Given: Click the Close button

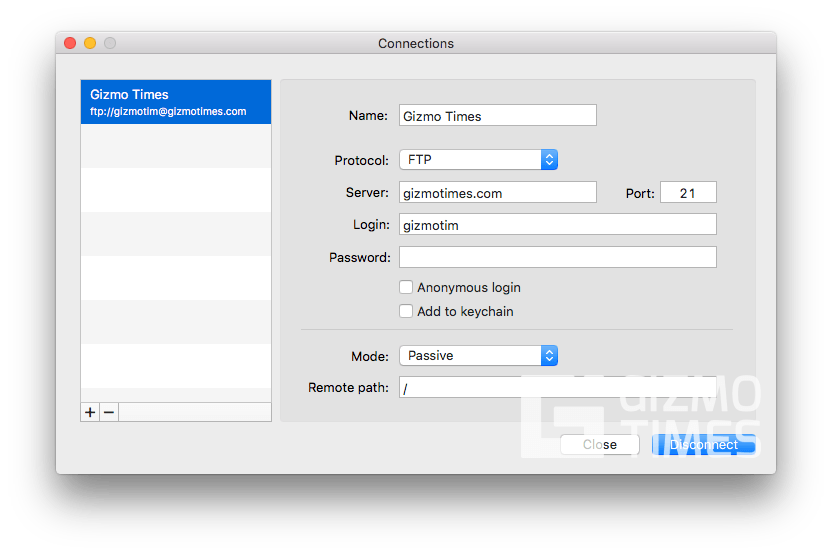Looking at the screenshot, I should [x=600, y=445].
